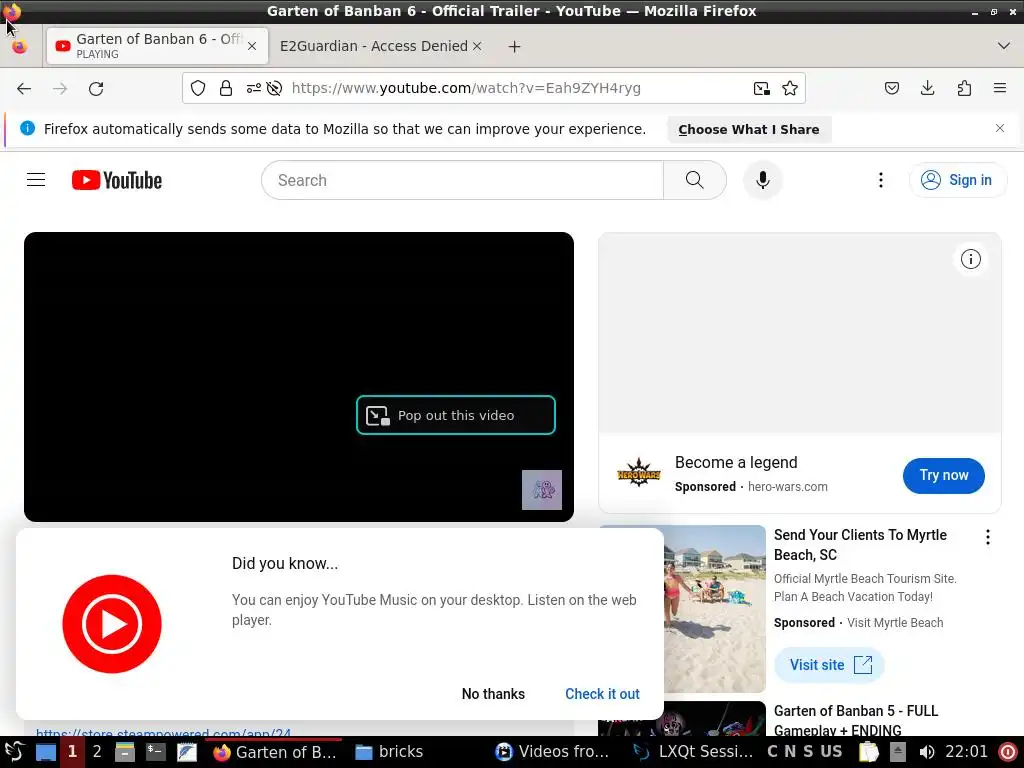
Task: Click the Sign in button
Action: click(958, 180)
